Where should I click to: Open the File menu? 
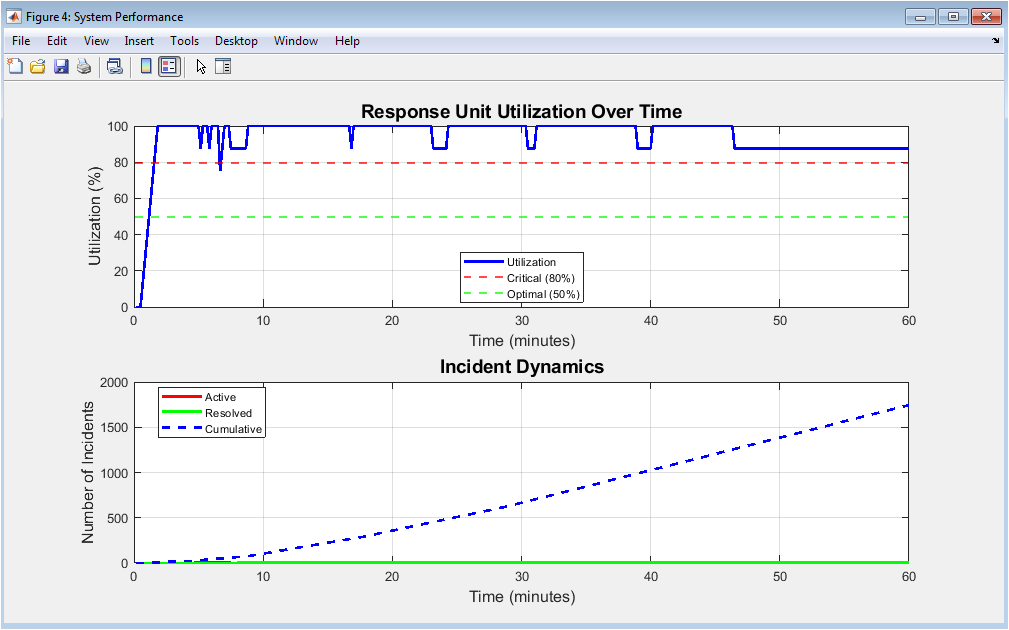click(21, 41)
